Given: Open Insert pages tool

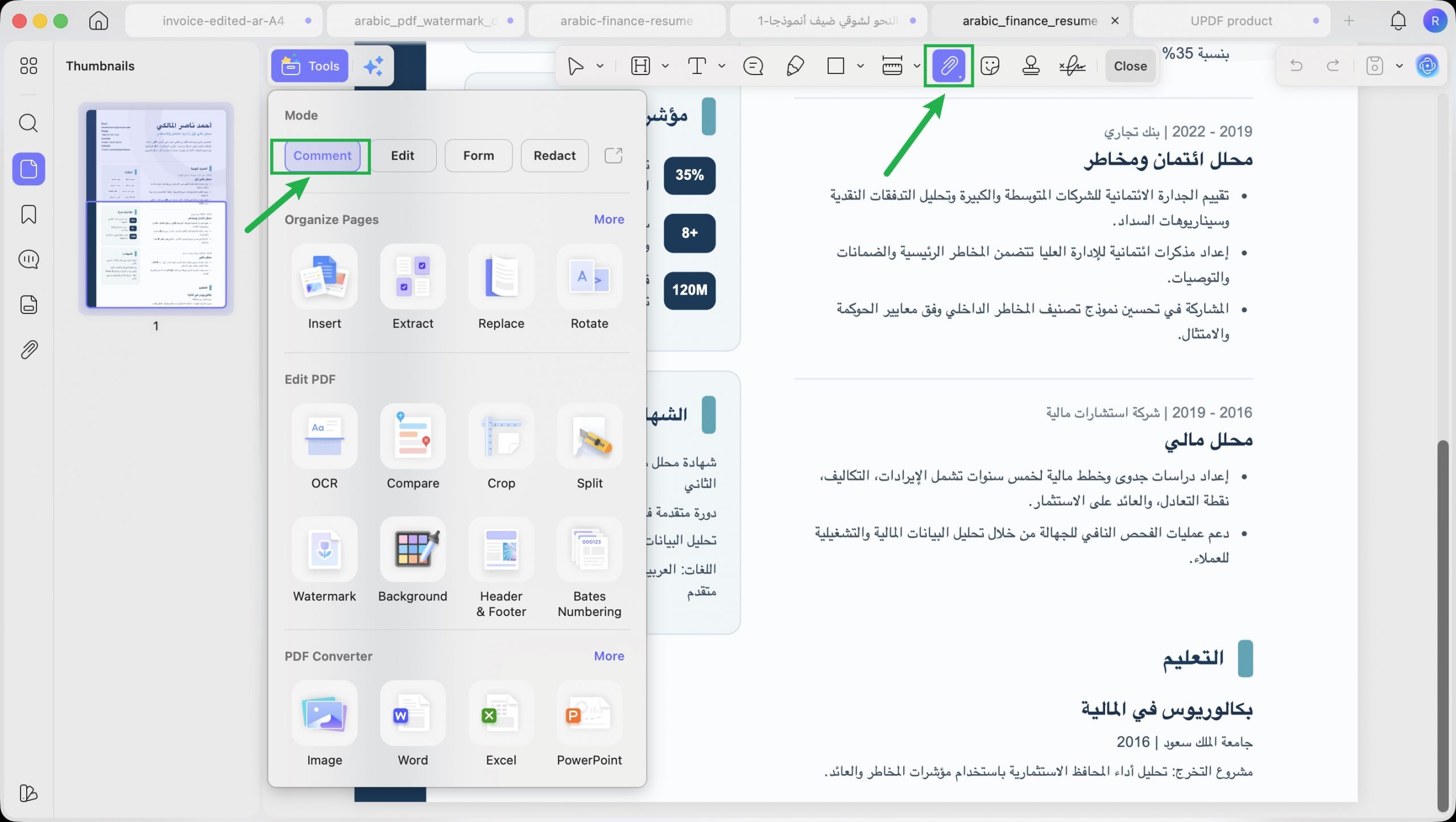Looking at the screenshot, I should [x=324, y=287].
